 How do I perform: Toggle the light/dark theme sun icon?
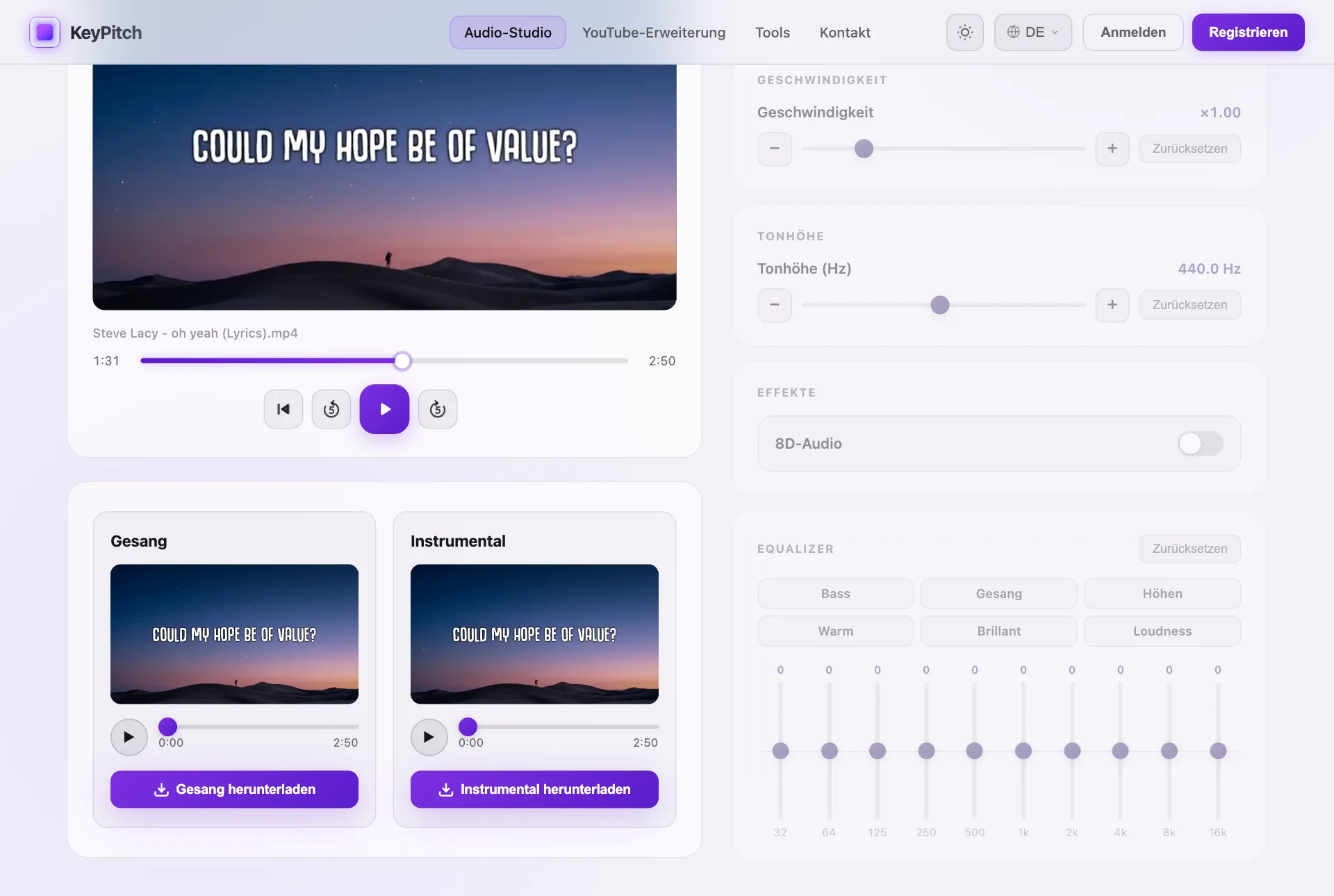click(965, 32)
